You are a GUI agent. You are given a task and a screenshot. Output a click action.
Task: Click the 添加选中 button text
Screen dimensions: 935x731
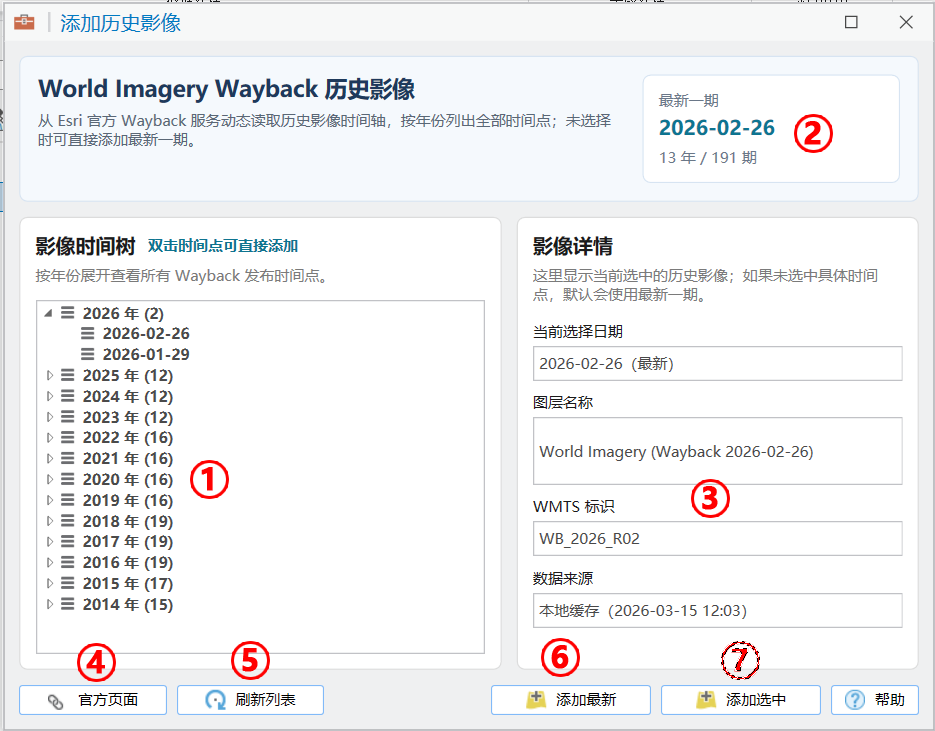coord(755,700)
